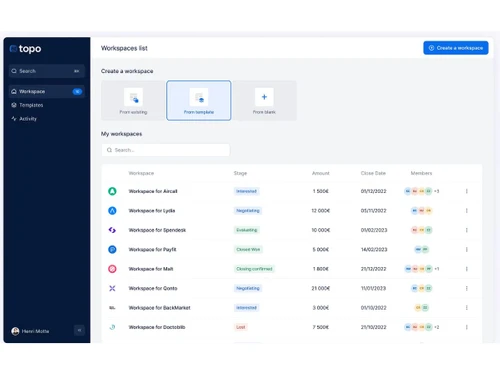Screen dimensions: 500x375
Task: Choose the From blank card
Action: tap(264, 100)
